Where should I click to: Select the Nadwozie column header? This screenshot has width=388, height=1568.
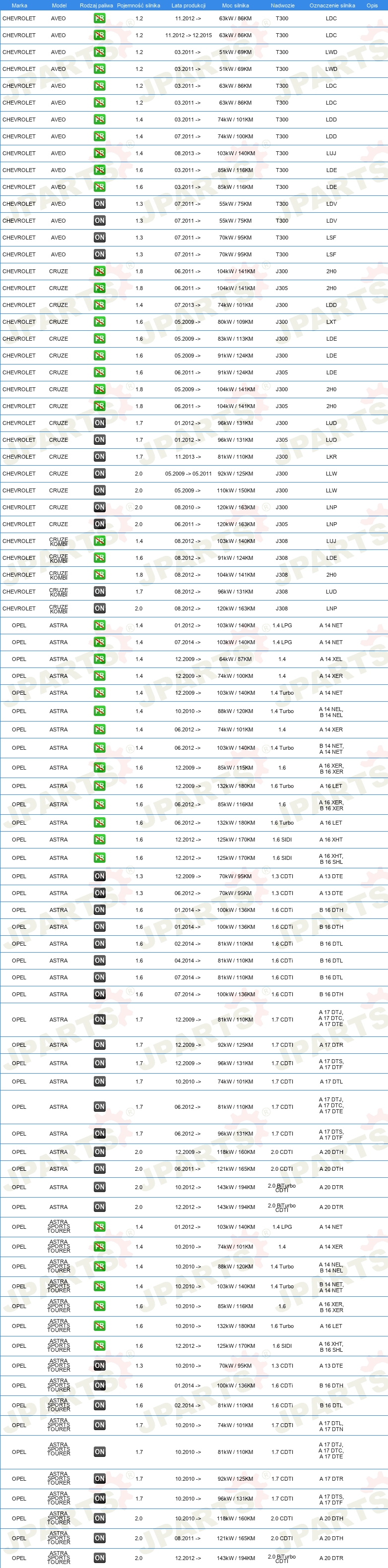coord(283,5)
